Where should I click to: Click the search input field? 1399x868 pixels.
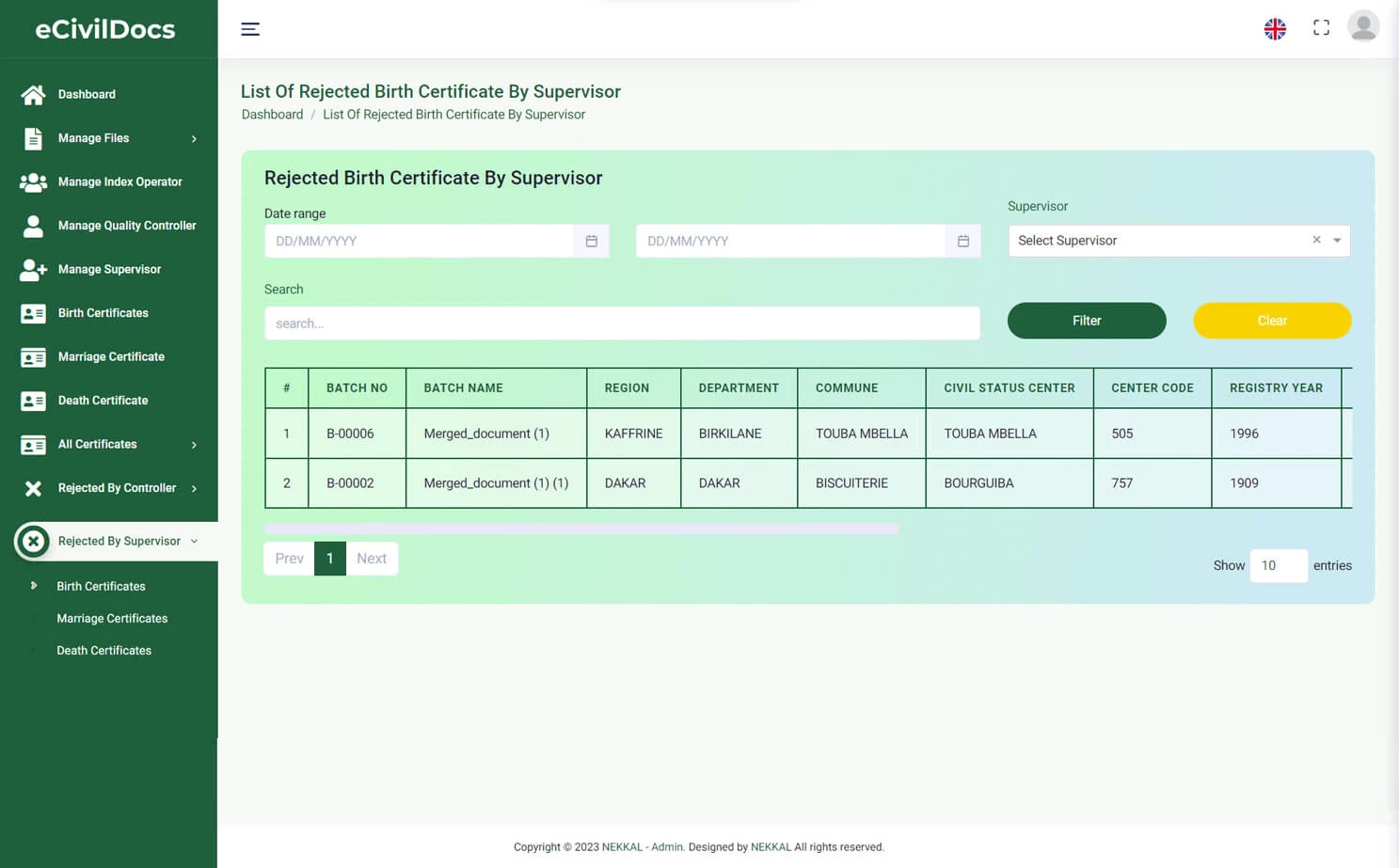tap(622, 323)
